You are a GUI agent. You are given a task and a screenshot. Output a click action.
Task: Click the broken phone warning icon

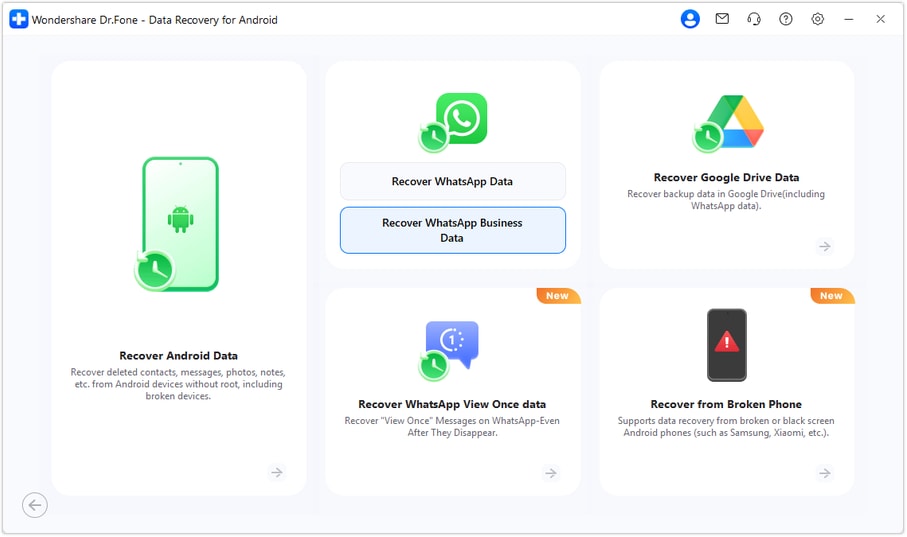pyautogui.click(x=727, y=345)
